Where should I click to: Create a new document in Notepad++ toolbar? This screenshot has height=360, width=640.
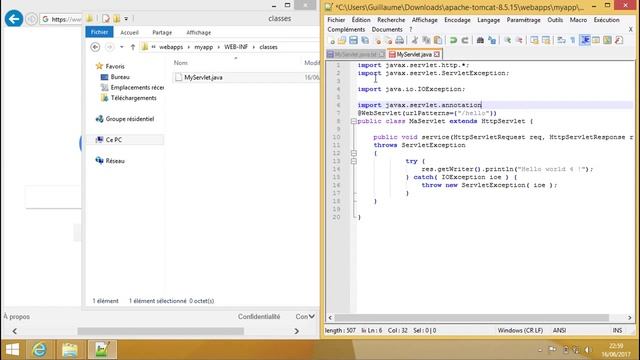point(331,40)
